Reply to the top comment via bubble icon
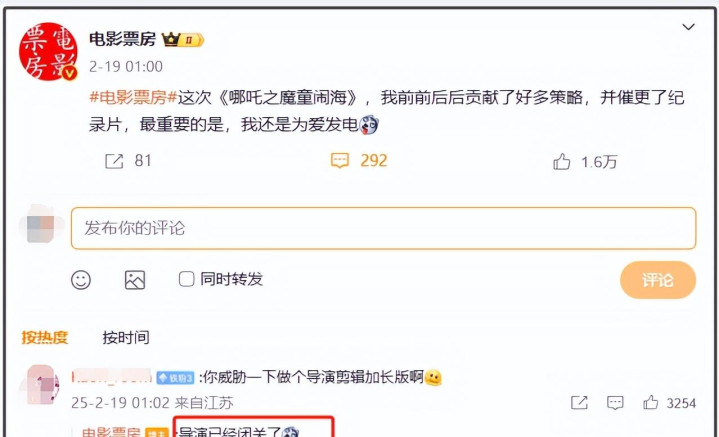Image resolution: width=719 pixels, height=437 pixels. point(615,403)
